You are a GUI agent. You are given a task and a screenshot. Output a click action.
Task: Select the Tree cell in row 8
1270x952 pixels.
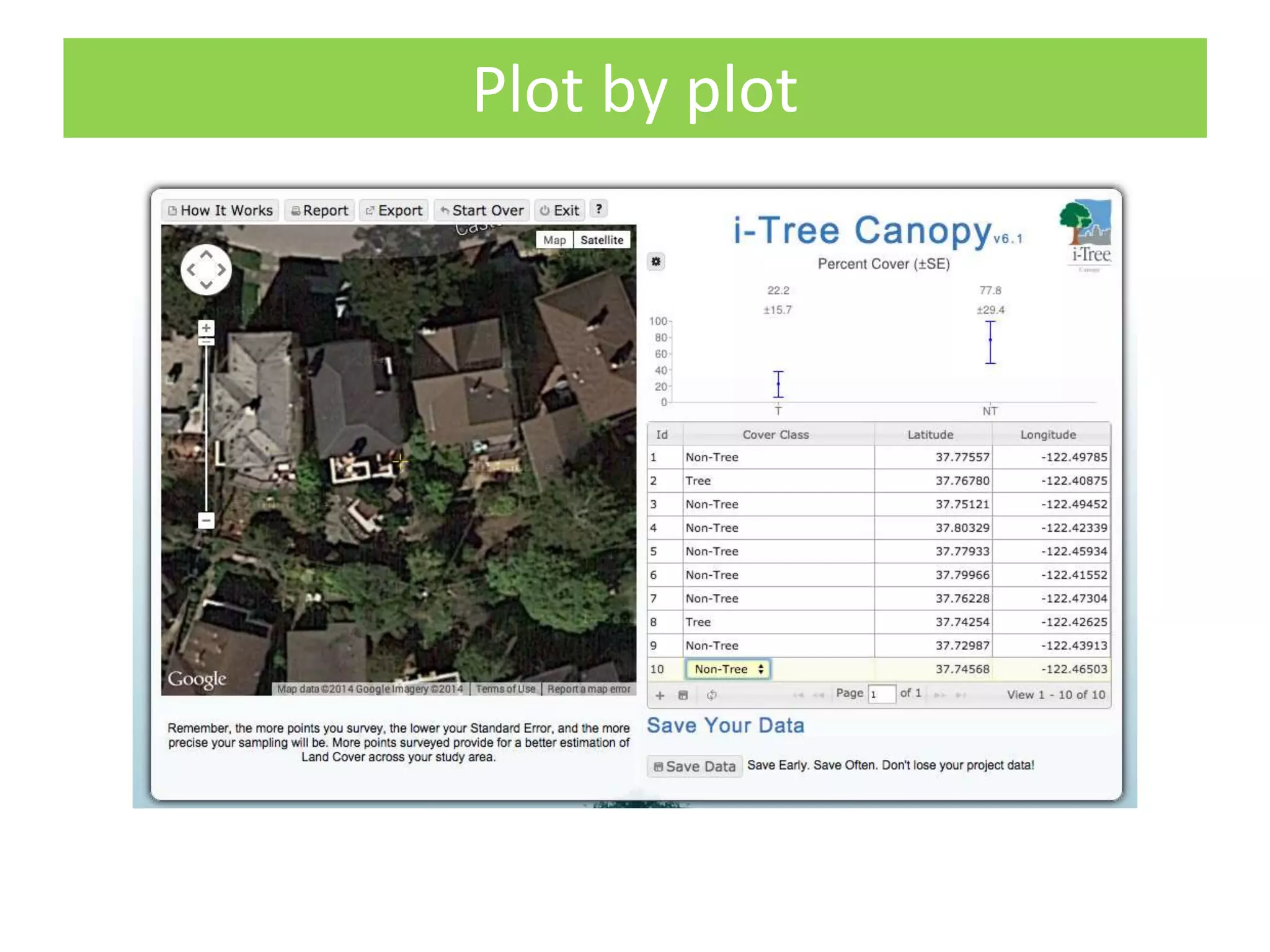pyautogui.click(x=778, y=622)
